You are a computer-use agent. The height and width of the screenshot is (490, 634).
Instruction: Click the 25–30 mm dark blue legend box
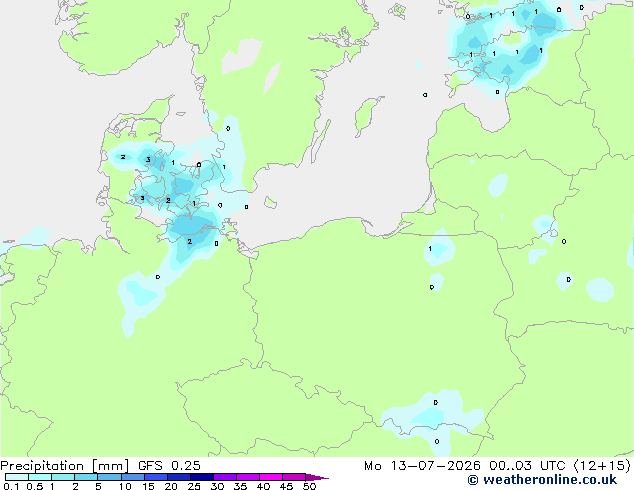tap(201, 477)
